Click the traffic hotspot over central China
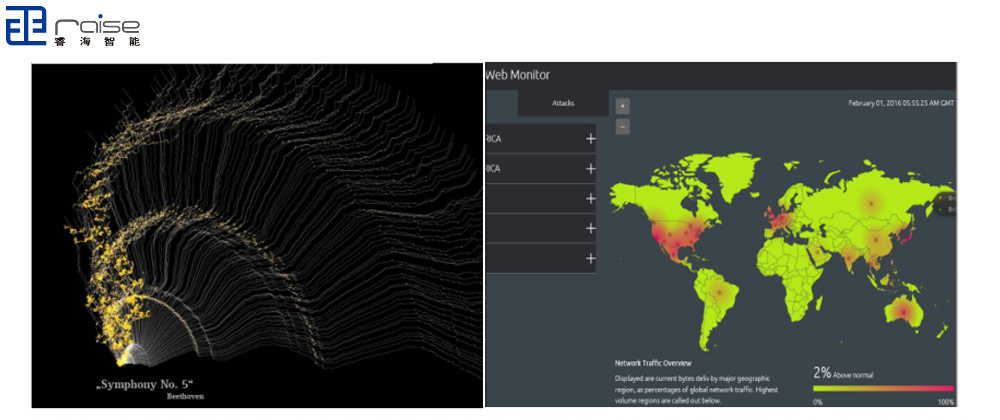 (x=876, y=240)
